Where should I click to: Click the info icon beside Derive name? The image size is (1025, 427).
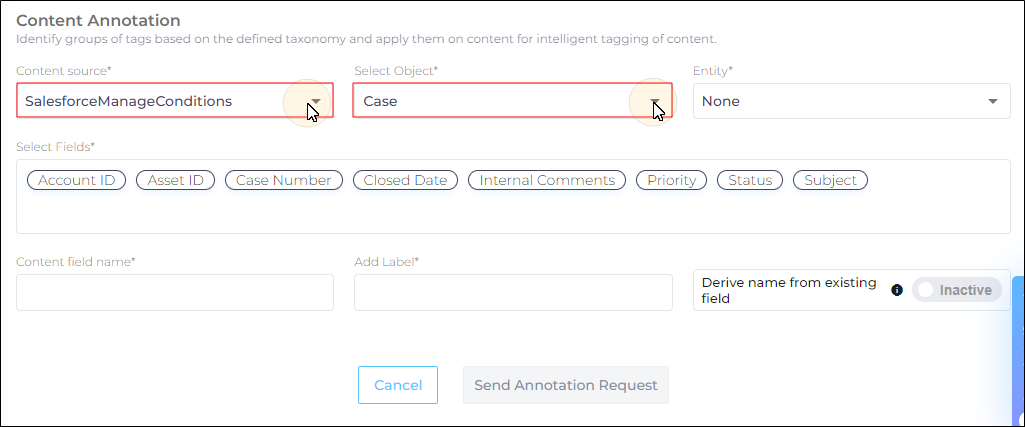[x=897, y=290]
